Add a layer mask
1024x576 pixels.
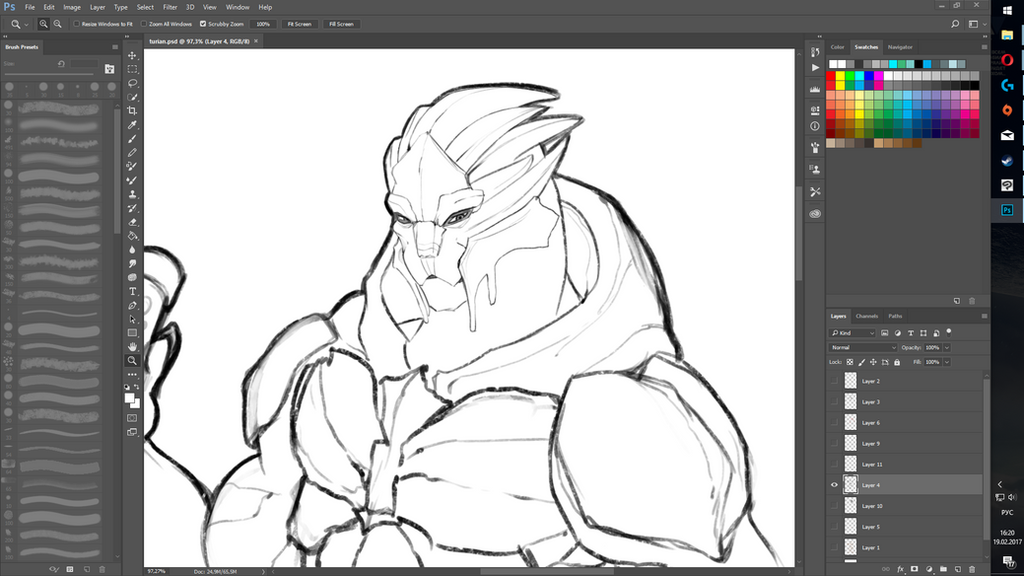914,569
